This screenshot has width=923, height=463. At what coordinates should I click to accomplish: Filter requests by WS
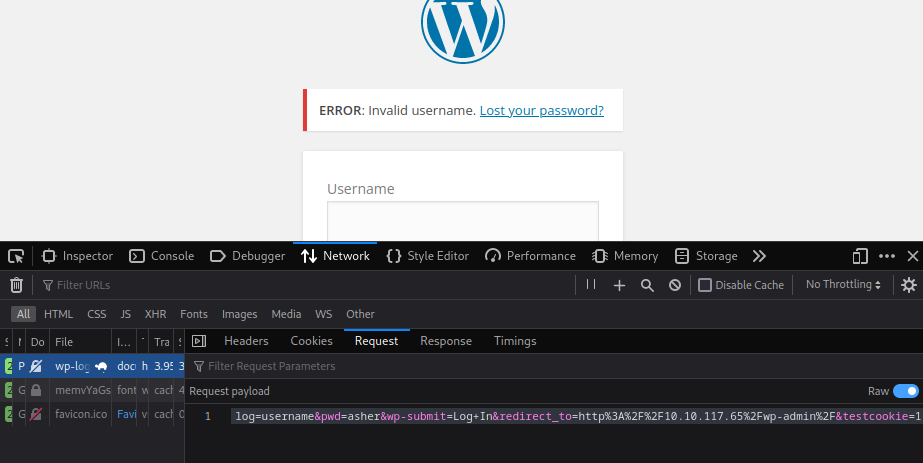click(x=323, y=314)
